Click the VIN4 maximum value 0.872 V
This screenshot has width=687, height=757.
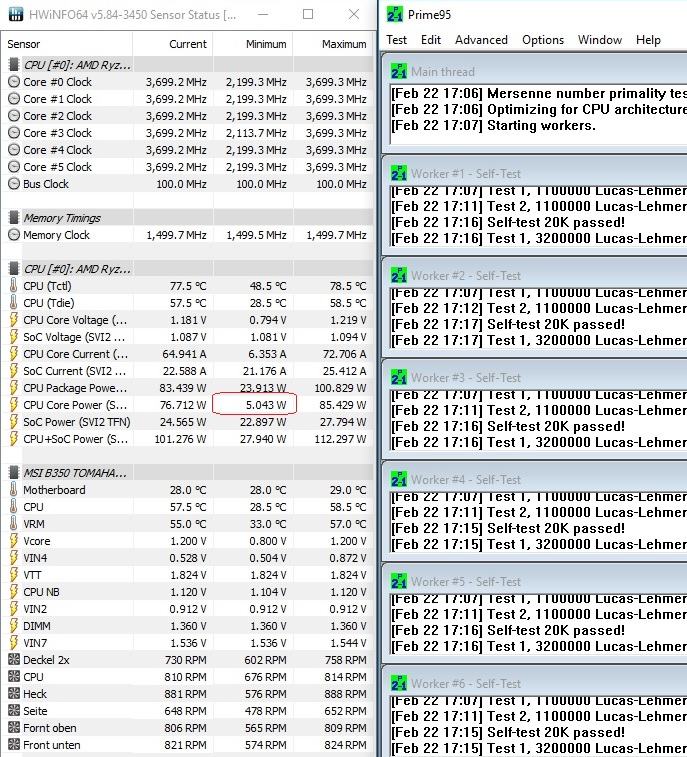click(348, 558)
